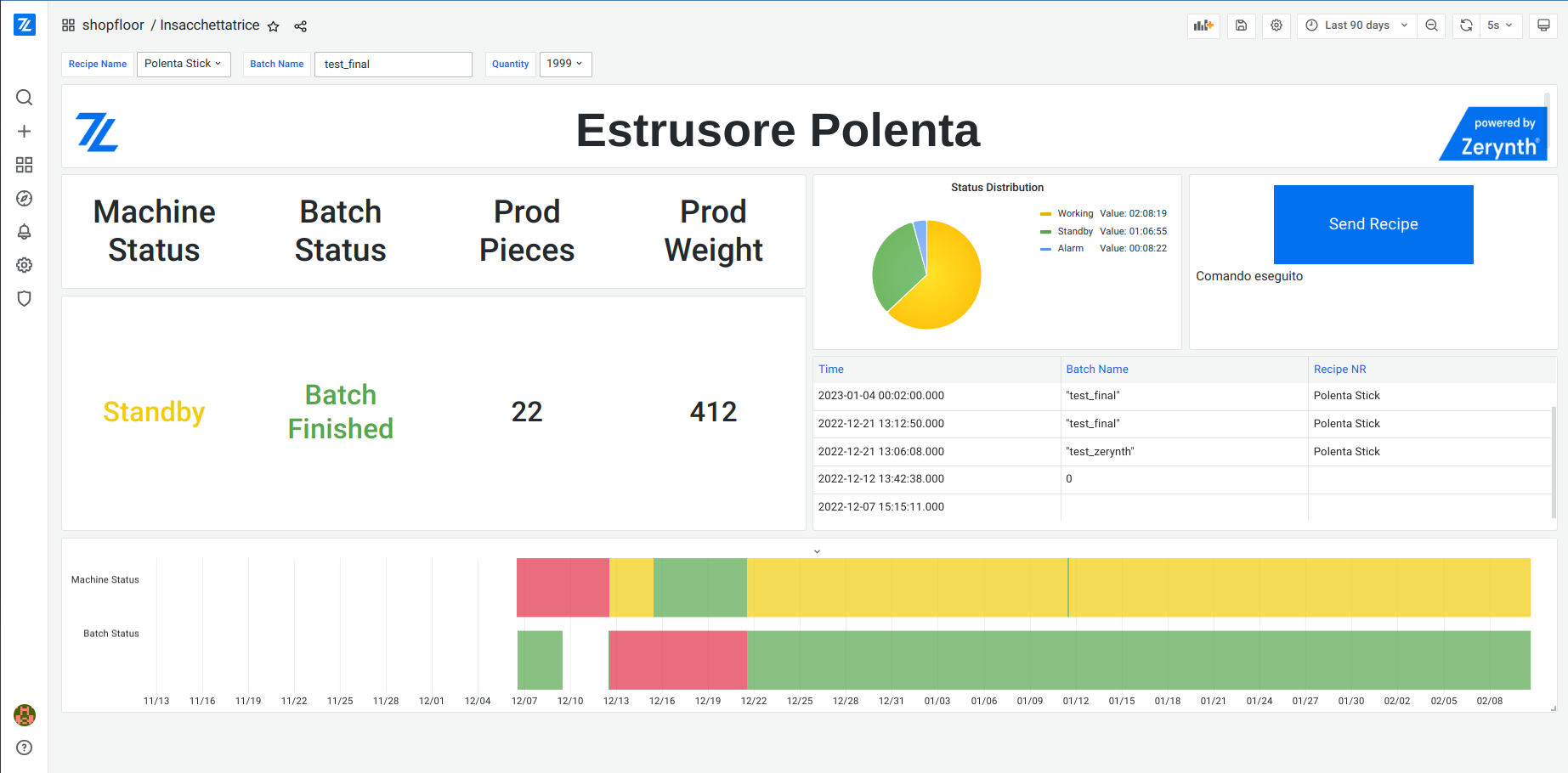Screen dimensions: 1568x773
Task: Click the Add panel icon in the toolbar
Action: tap(1203, 25)
